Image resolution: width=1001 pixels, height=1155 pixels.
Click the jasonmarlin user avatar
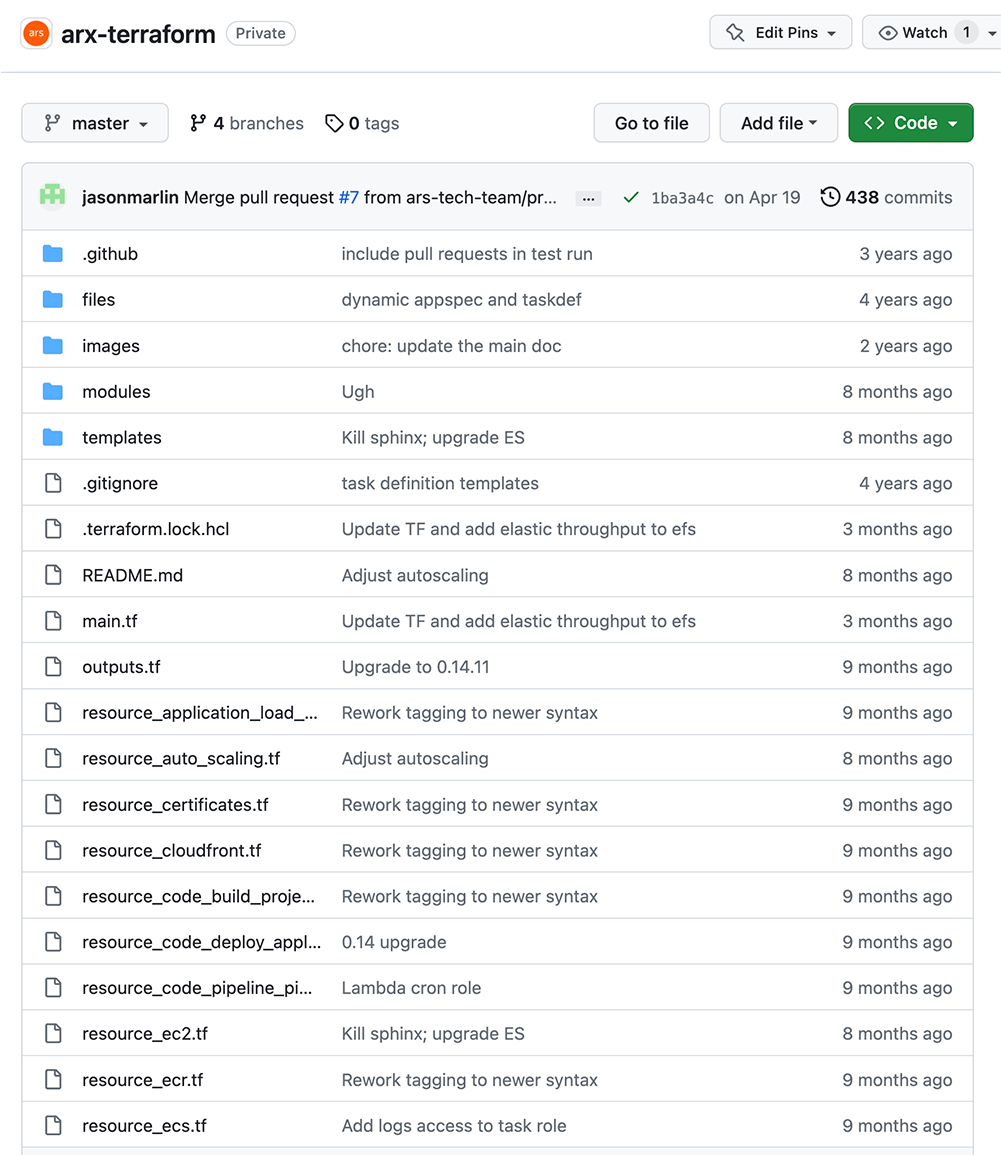pos(52,197)
